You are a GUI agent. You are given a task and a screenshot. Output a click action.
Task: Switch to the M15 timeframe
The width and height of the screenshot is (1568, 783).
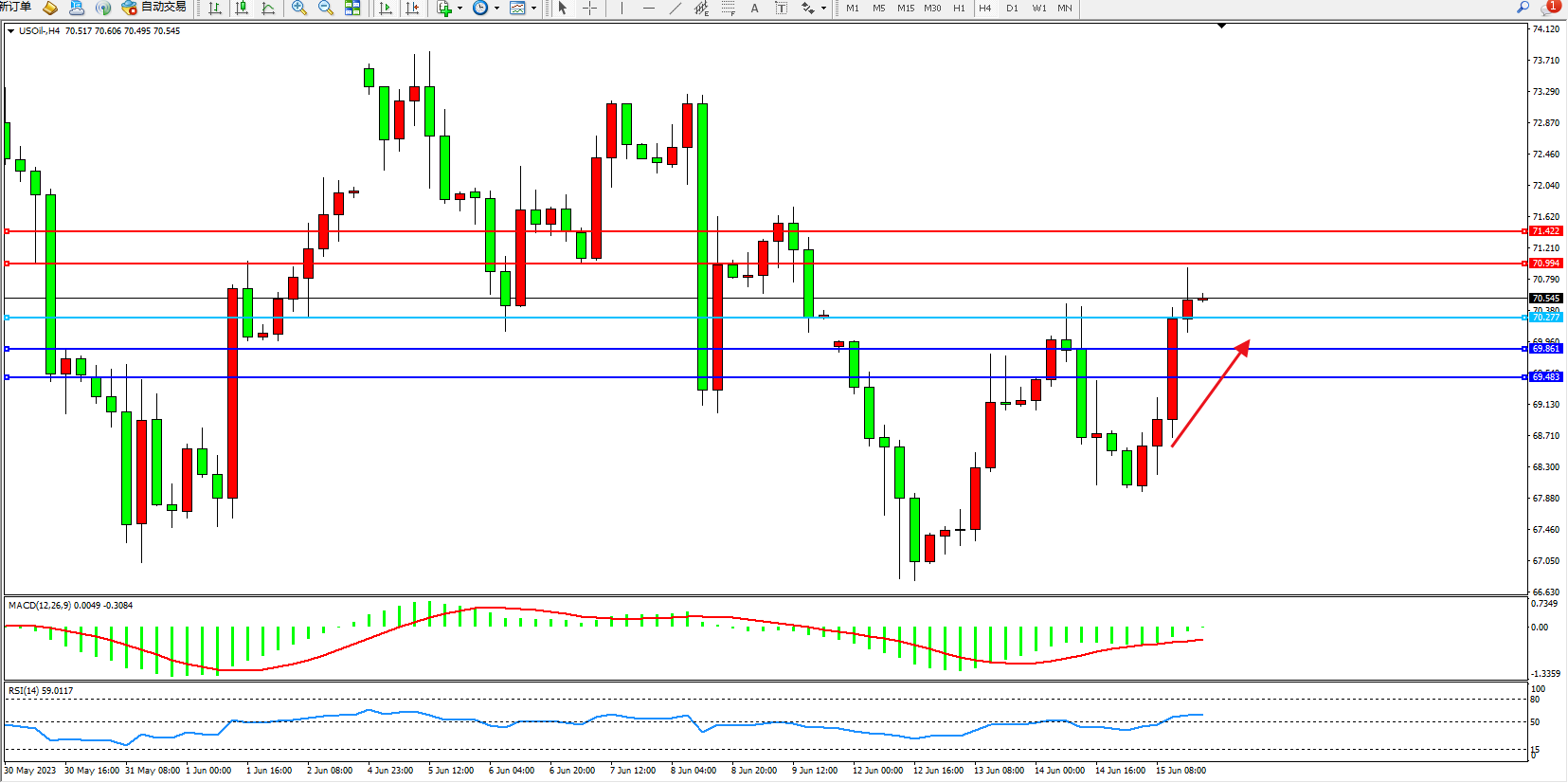point(906,8)
